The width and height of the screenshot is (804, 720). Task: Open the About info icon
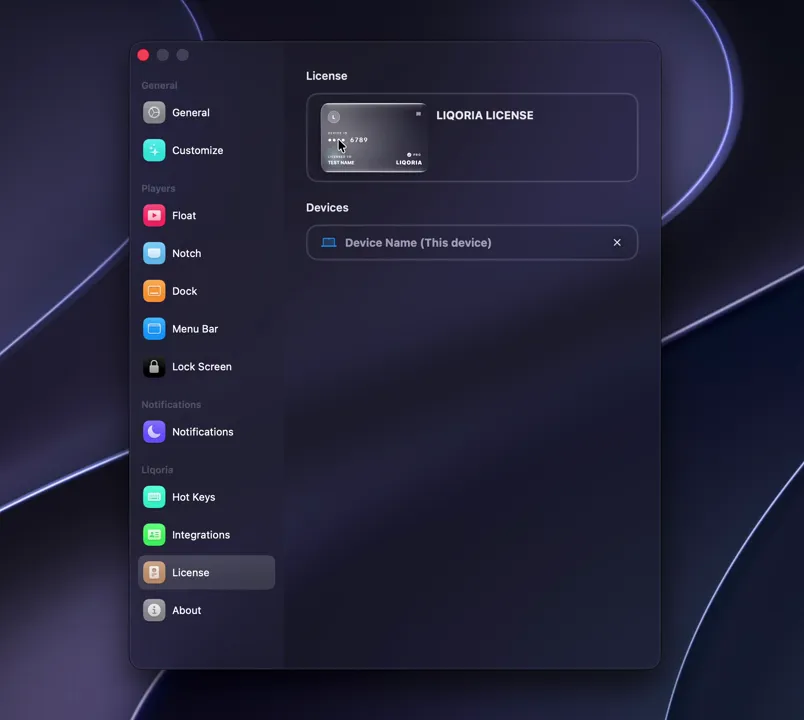click(x=154, y=610)
